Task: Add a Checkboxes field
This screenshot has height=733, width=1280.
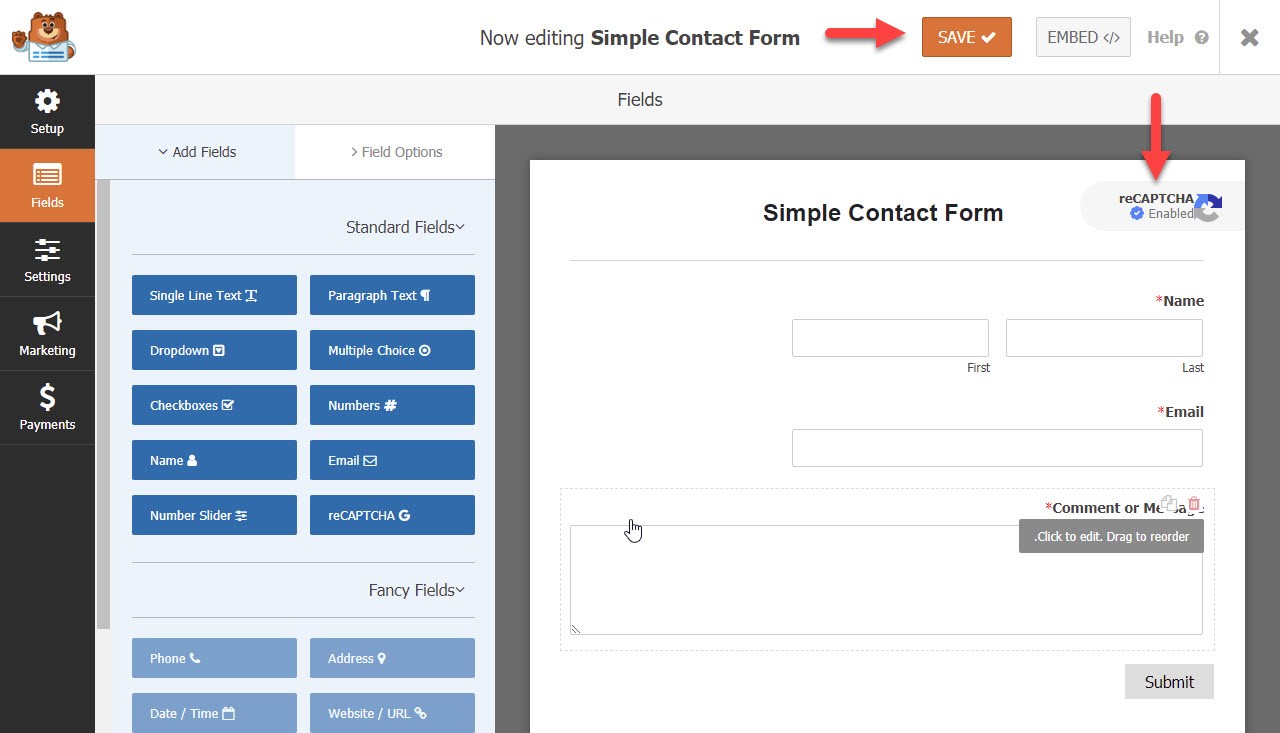Action: [x=214, y=405]
